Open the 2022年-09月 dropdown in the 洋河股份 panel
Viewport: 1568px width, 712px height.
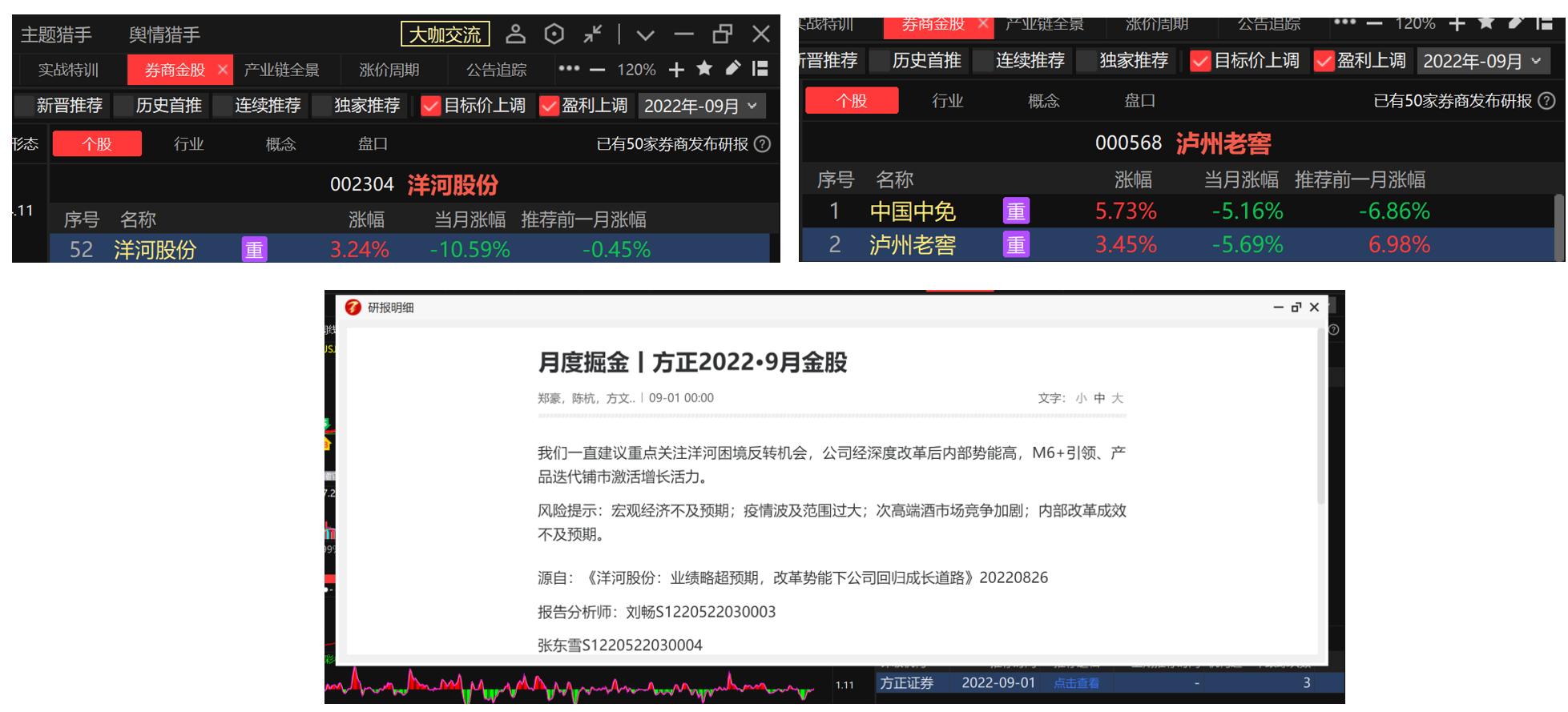pos(701,106)
